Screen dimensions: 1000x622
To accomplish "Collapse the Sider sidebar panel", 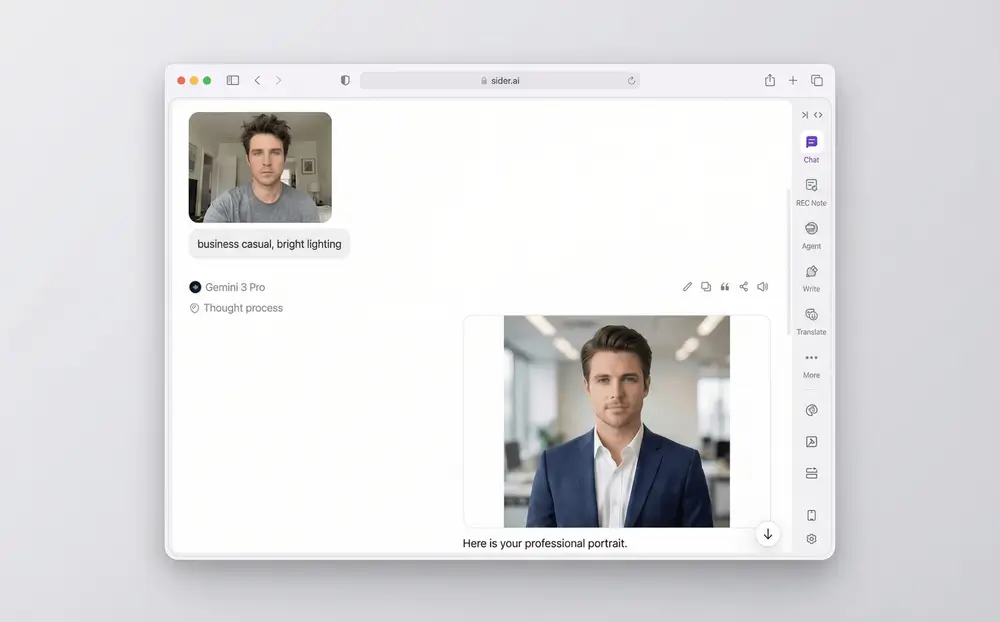I will [805, 115].
